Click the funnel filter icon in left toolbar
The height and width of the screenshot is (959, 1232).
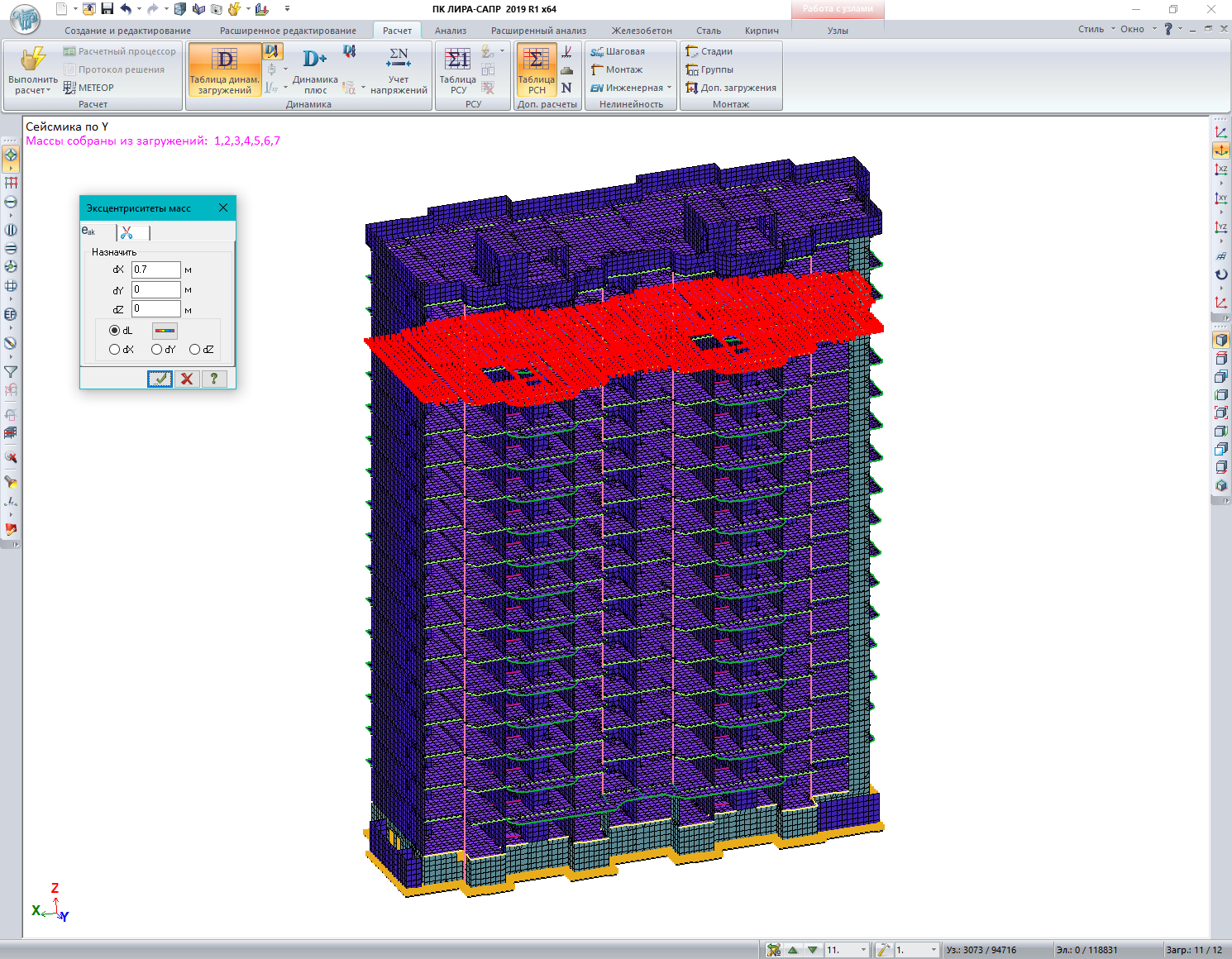coord(11,372)
